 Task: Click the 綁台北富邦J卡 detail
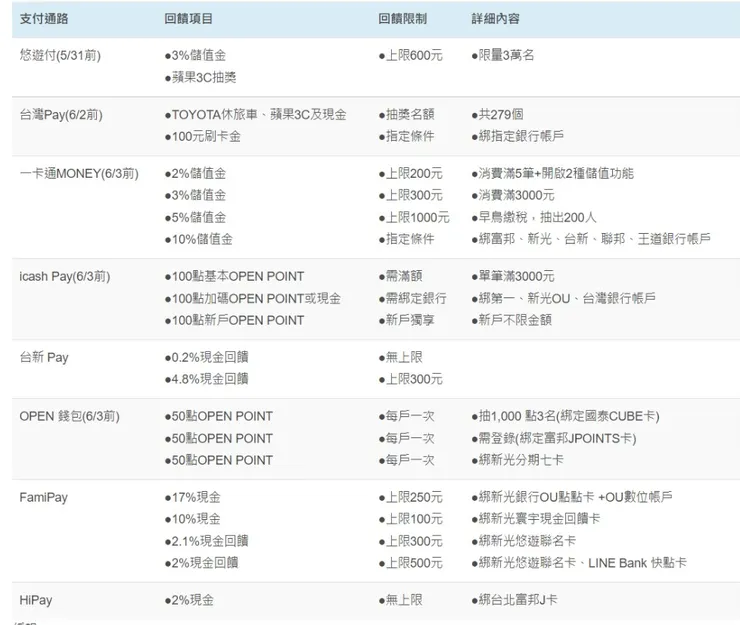click(514, 601)
